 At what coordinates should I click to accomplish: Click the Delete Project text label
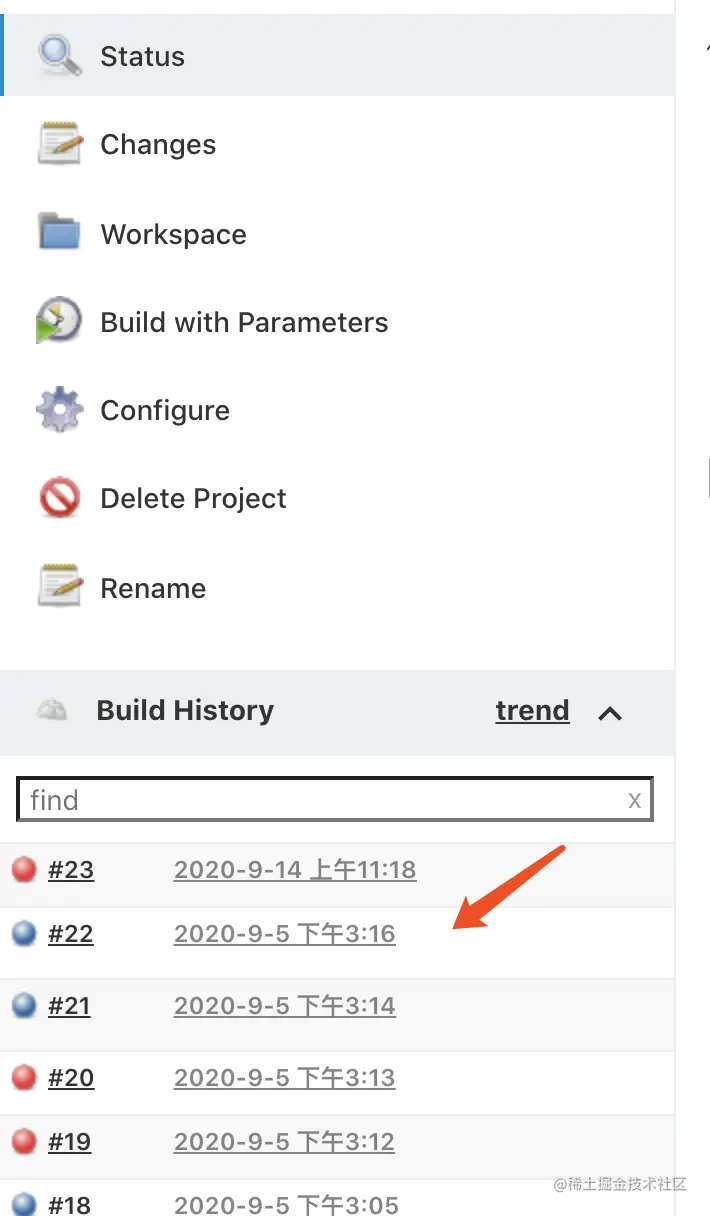pos(193,498)
